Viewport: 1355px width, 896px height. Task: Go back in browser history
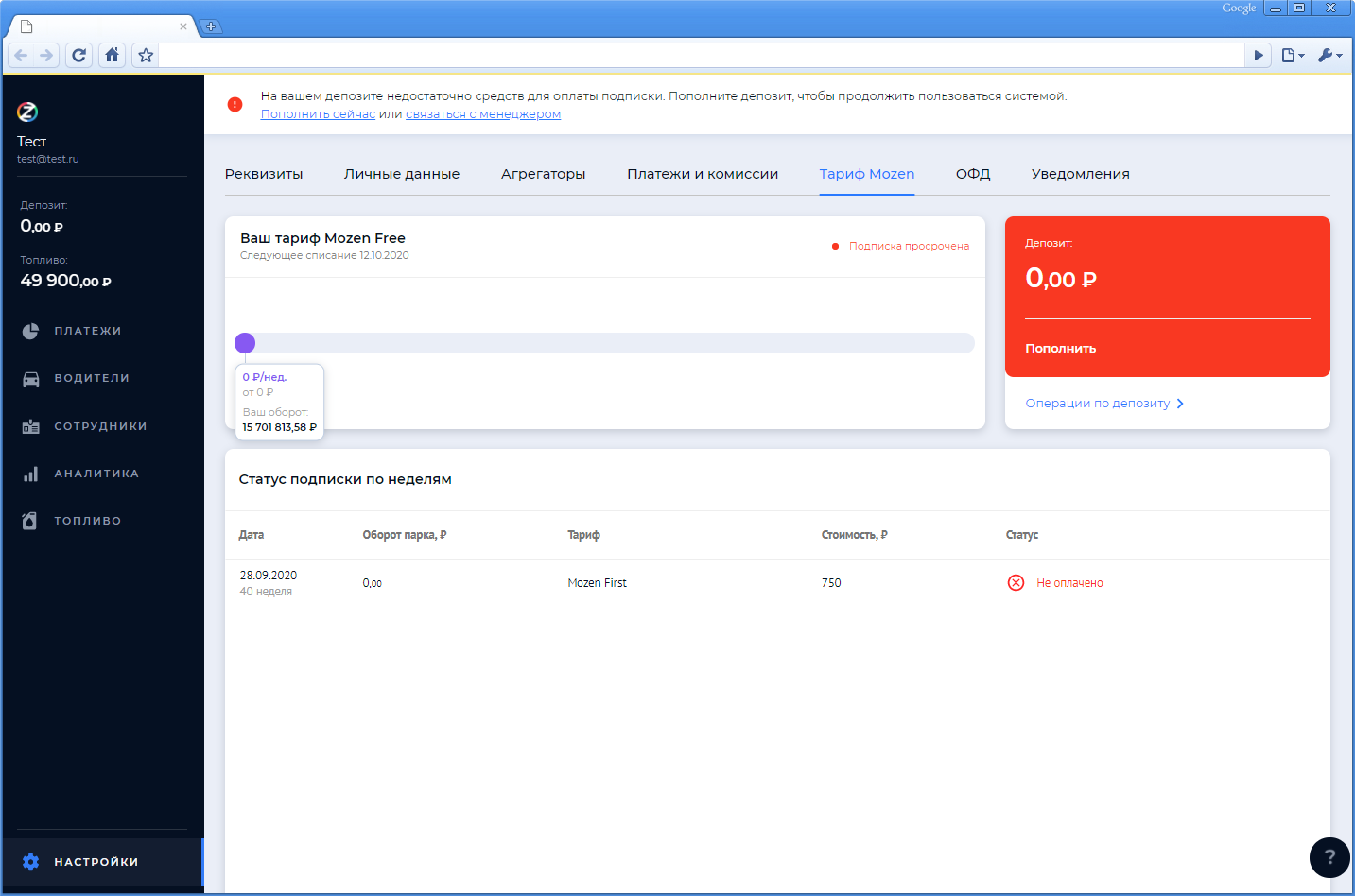(21, 55)
